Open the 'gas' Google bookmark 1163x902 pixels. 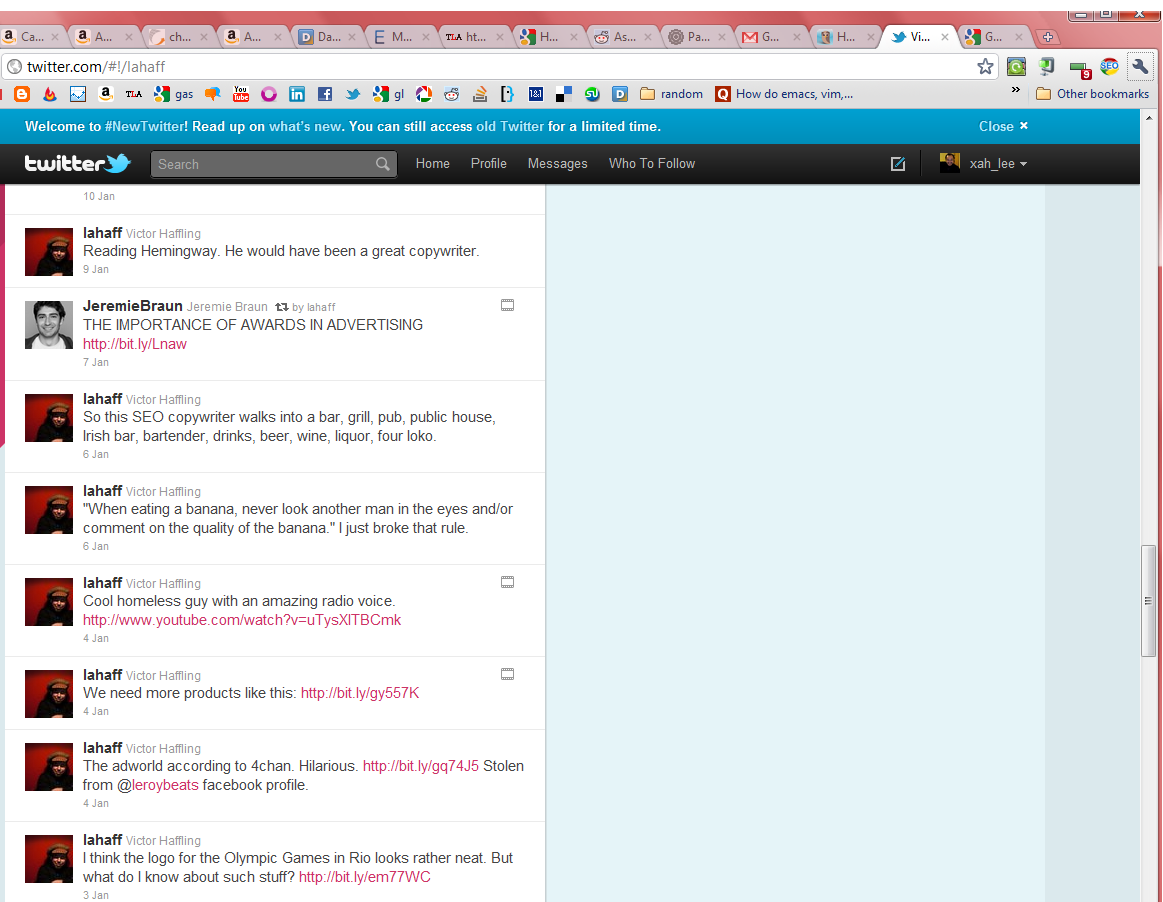[x=174, y=94]
